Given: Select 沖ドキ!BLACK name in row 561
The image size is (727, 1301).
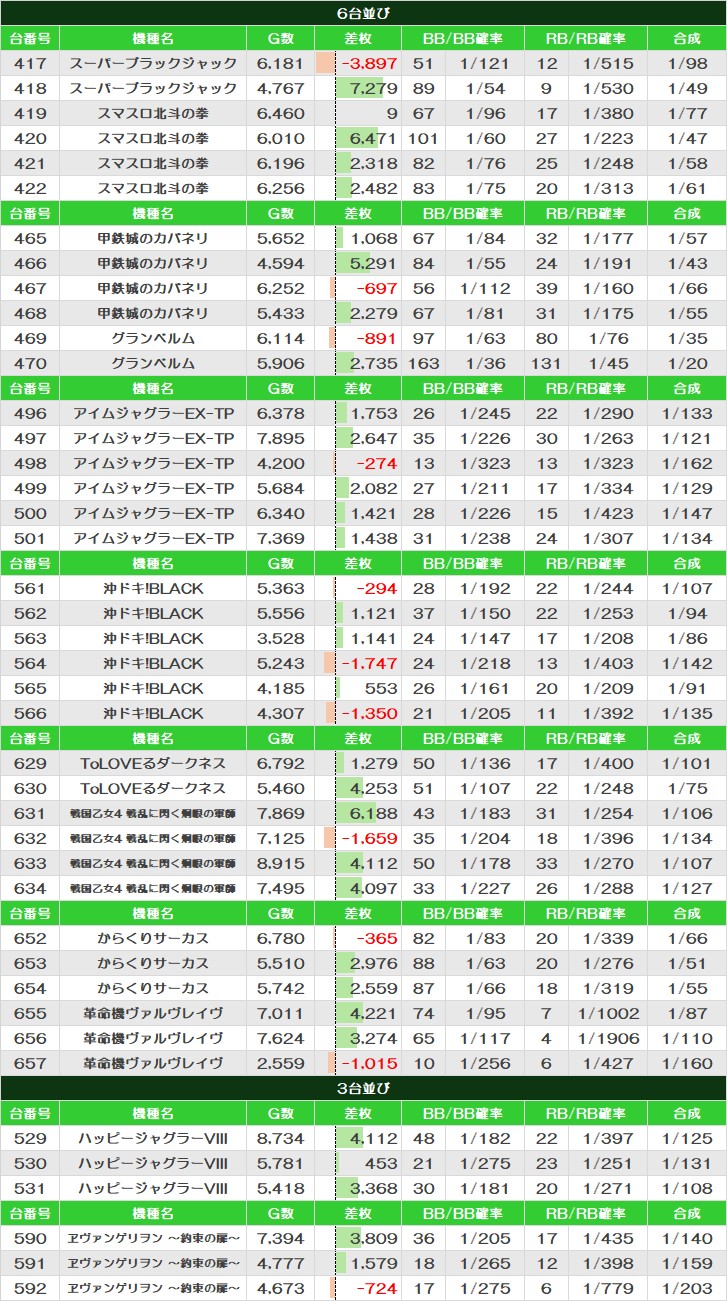Looking at the screenshot, I should pos(153,588).
